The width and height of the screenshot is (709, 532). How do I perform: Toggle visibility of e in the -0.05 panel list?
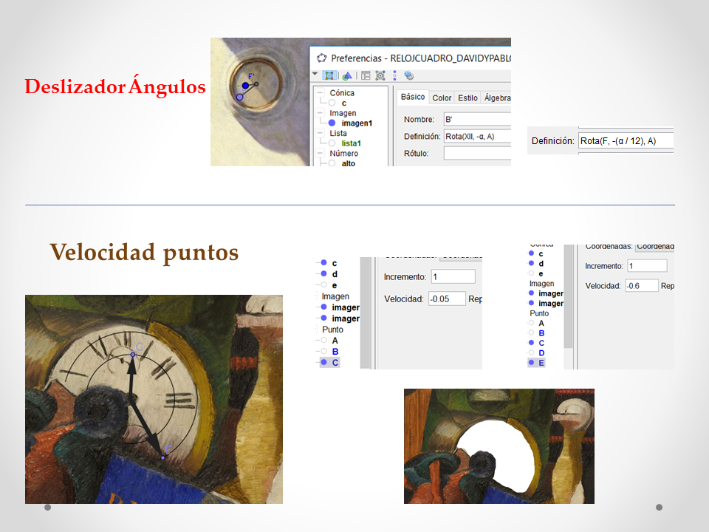point(324,285)
